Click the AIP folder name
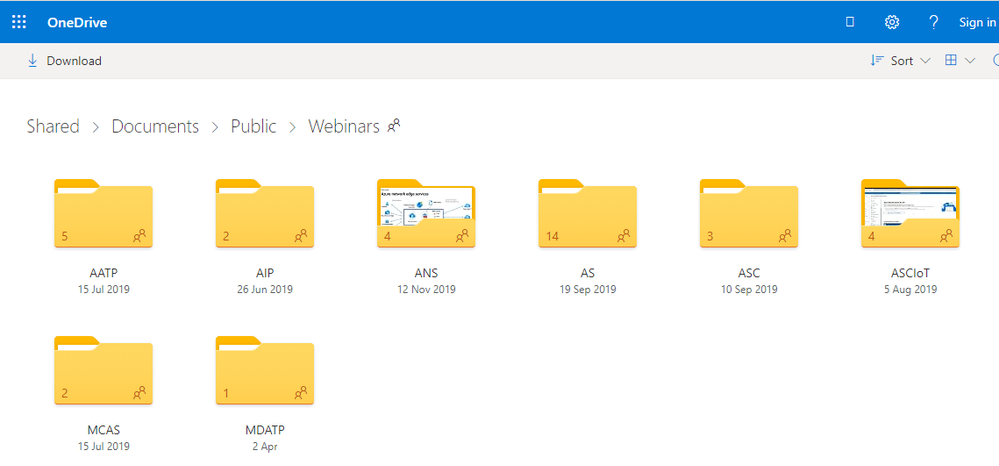 (x=265, y=273)
